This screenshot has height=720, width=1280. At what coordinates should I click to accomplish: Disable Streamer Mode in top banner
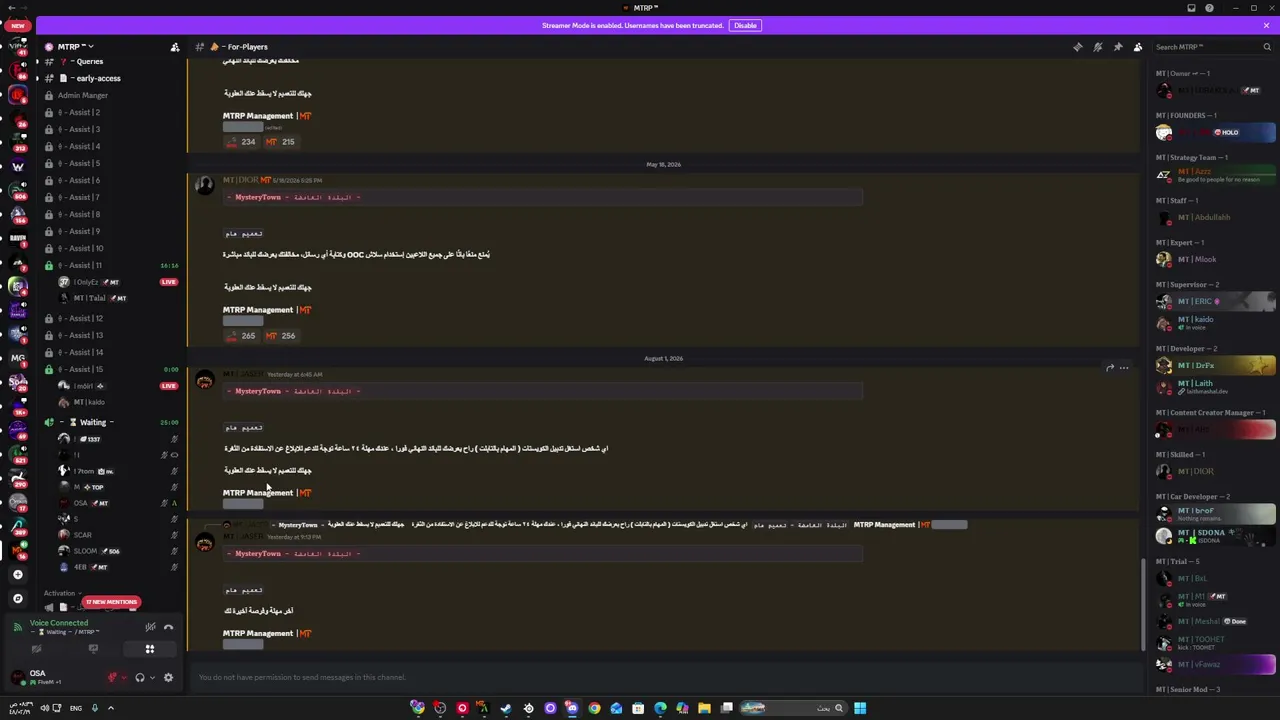click(x=745, y=25)
